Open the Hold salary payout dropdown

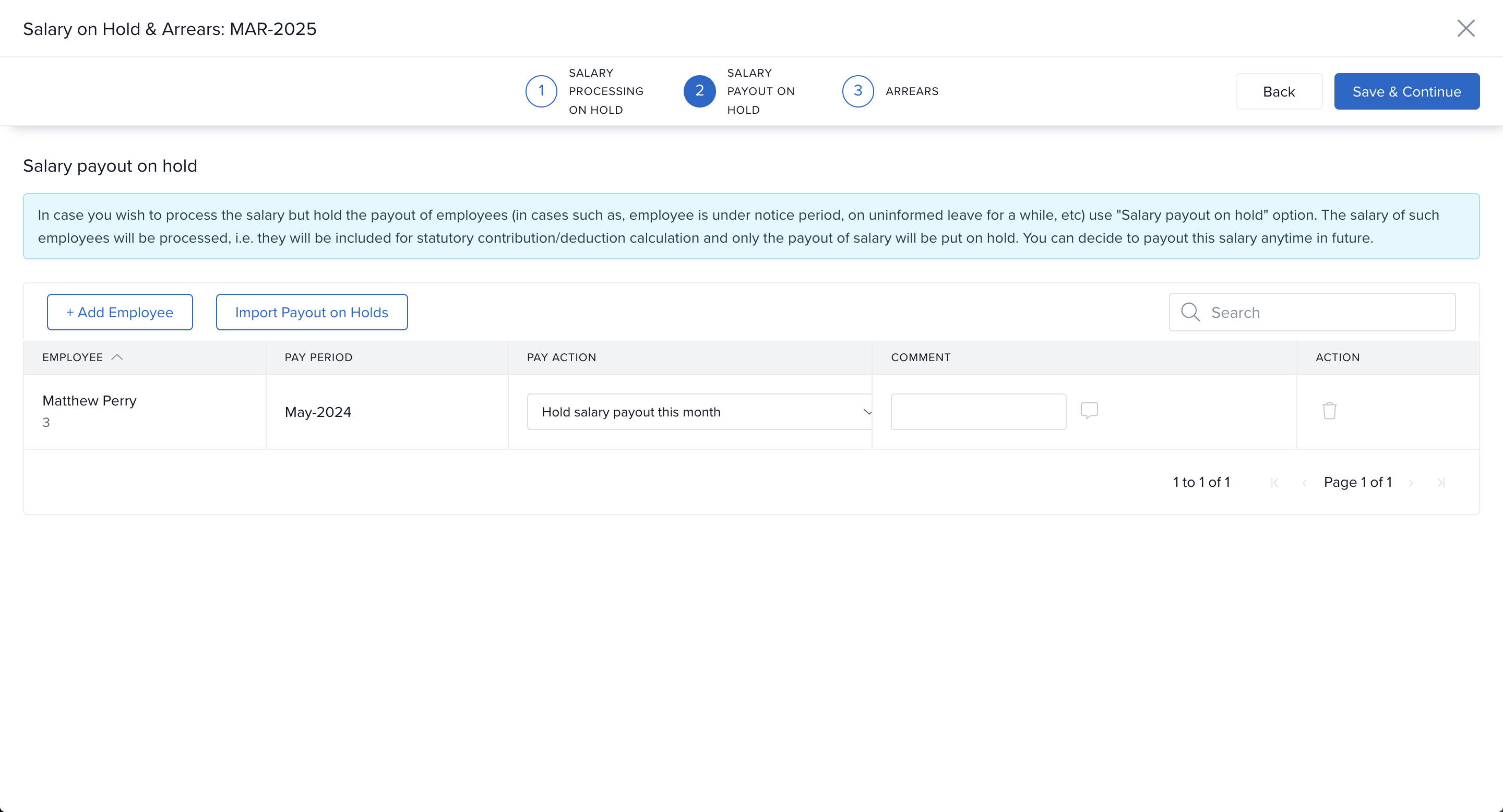pos(699,412)
